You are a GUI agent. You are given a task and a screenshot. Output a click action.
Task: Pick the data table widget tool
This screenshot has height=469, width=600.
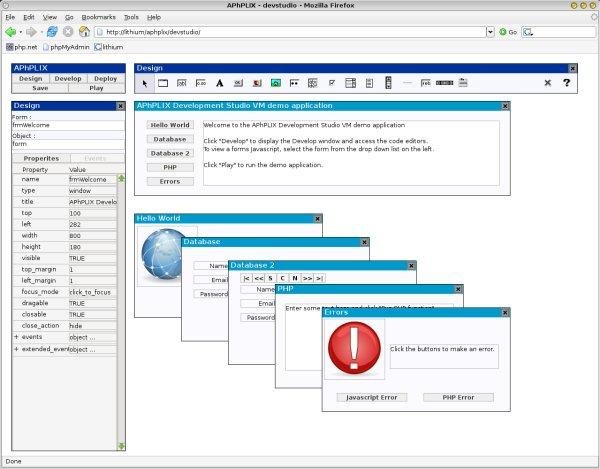click(x=351, y=83)
